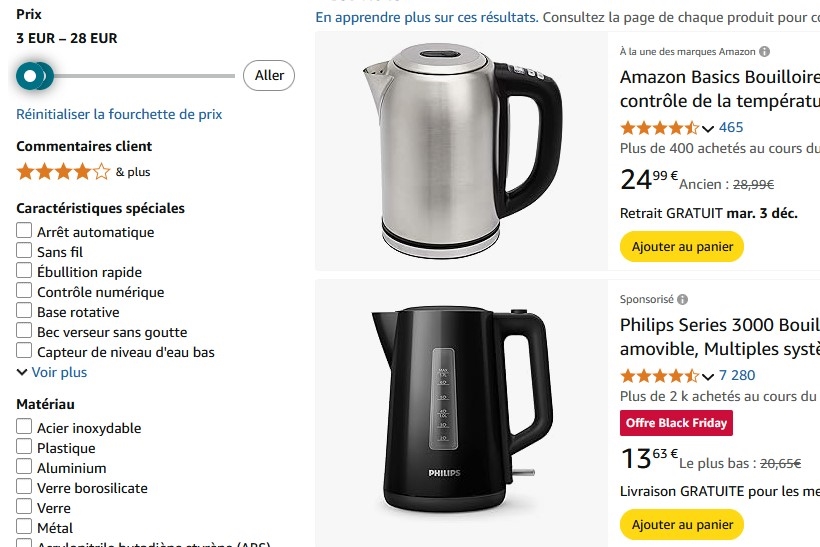The image size is (820, 547).
Task: Open the Amazon Basics rating breakdown chevron
Action: click(708, 128)
